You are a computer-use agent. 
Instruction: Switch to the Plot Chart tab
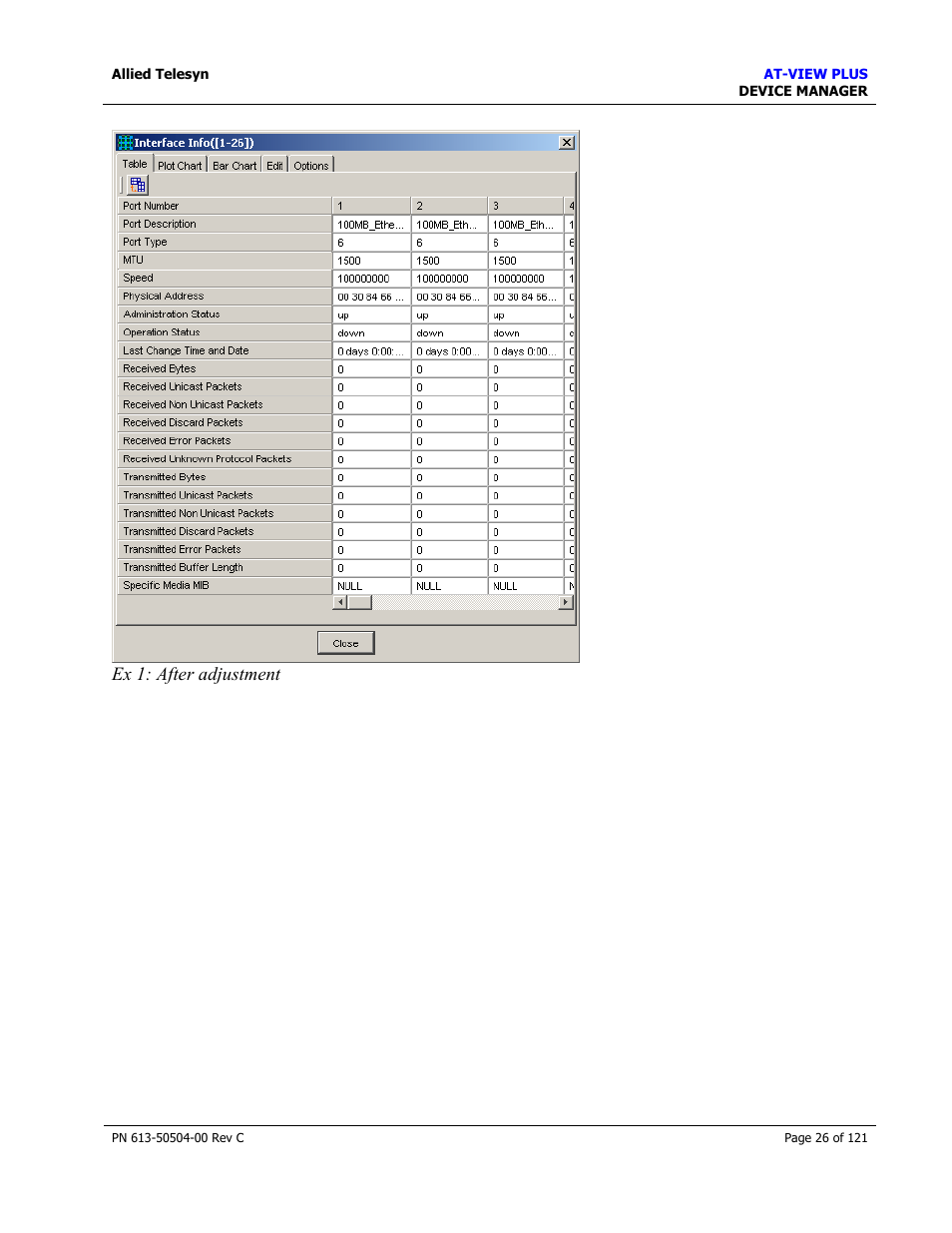click(180, 166)
